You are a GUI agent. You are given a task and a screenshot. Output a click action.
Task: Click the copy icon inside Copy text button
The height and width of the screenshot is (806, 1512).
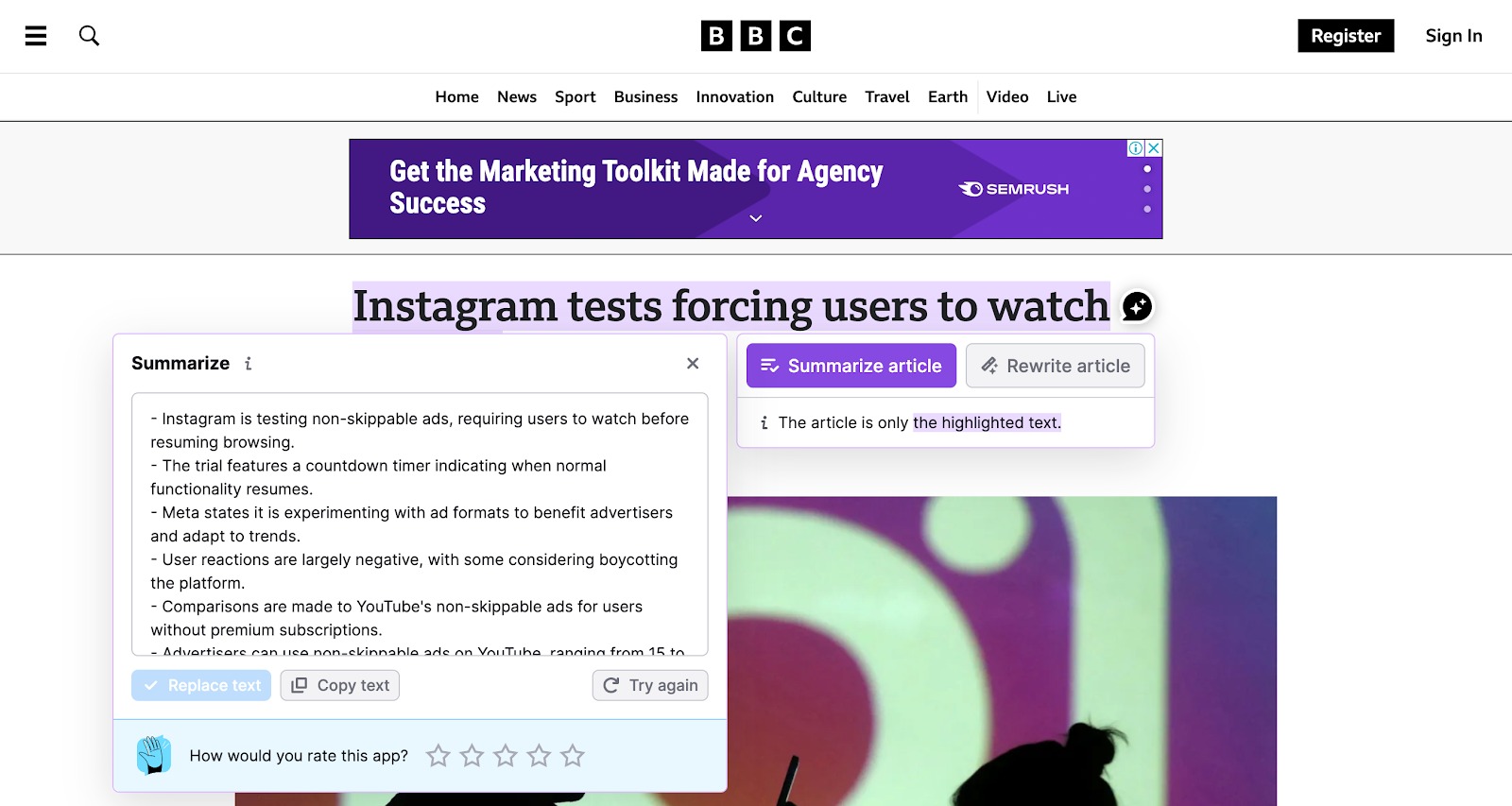pos(299,685)
